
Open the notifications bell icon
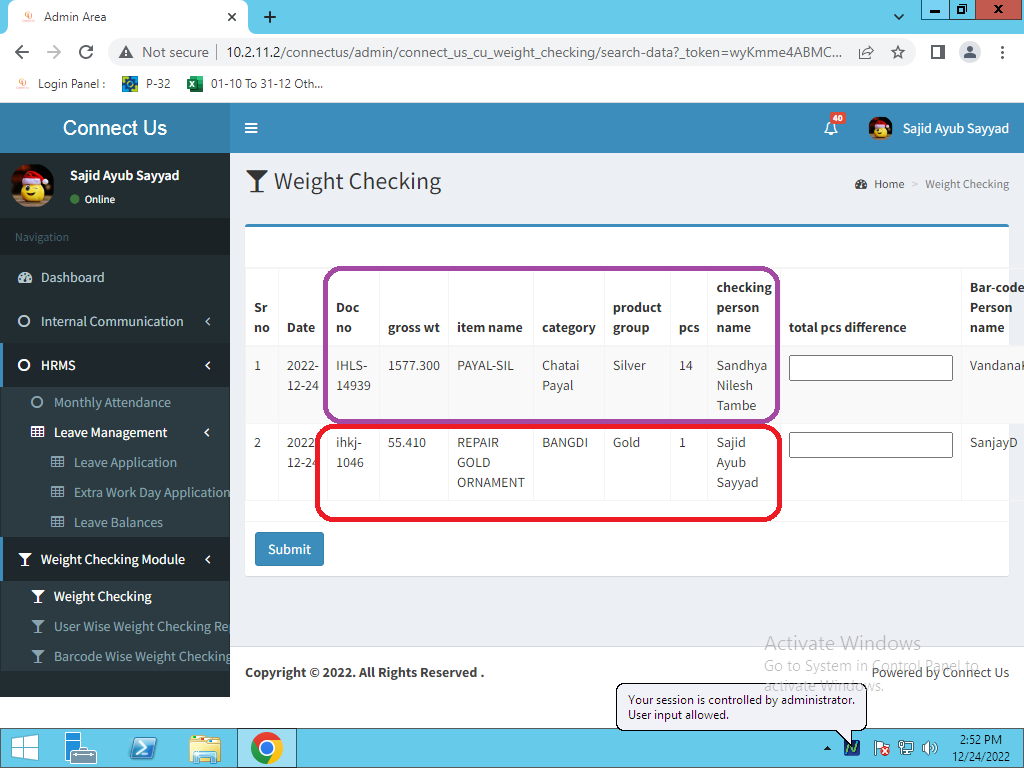(x=831, y=128)
